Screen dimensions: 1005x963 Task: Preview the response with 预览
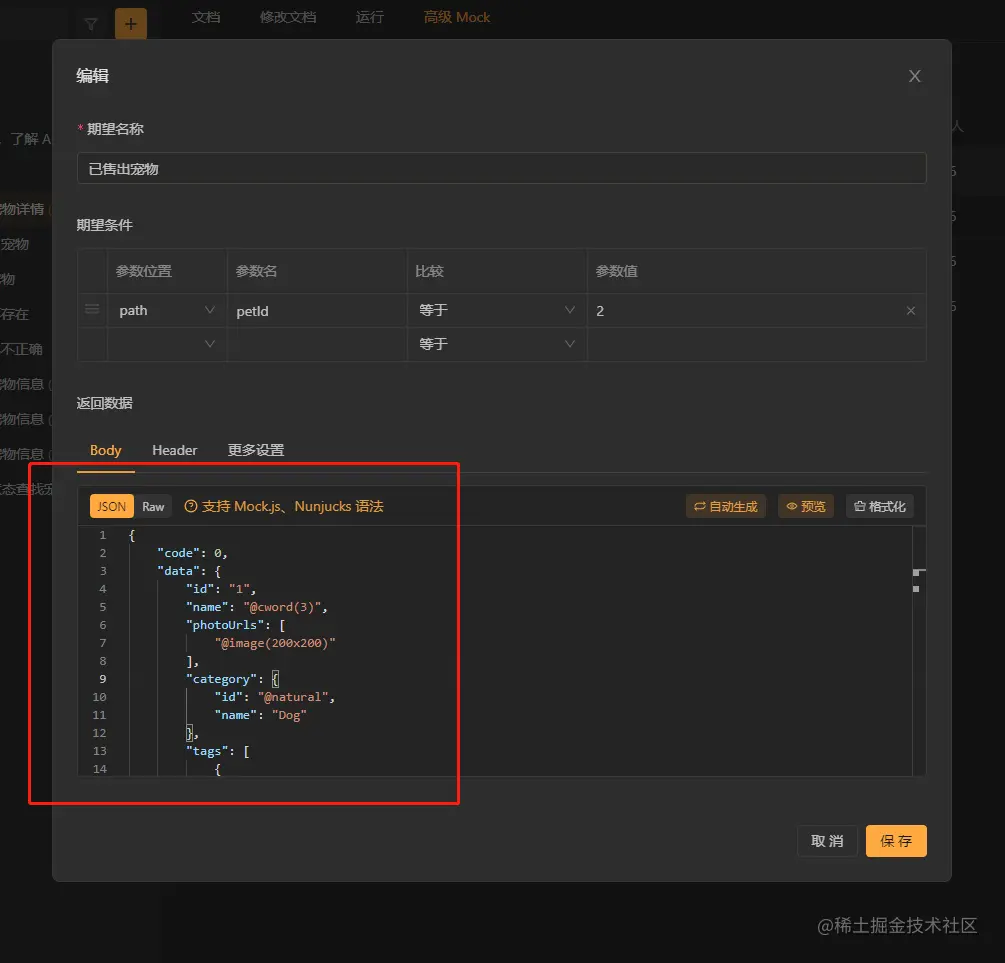(805, 507)
